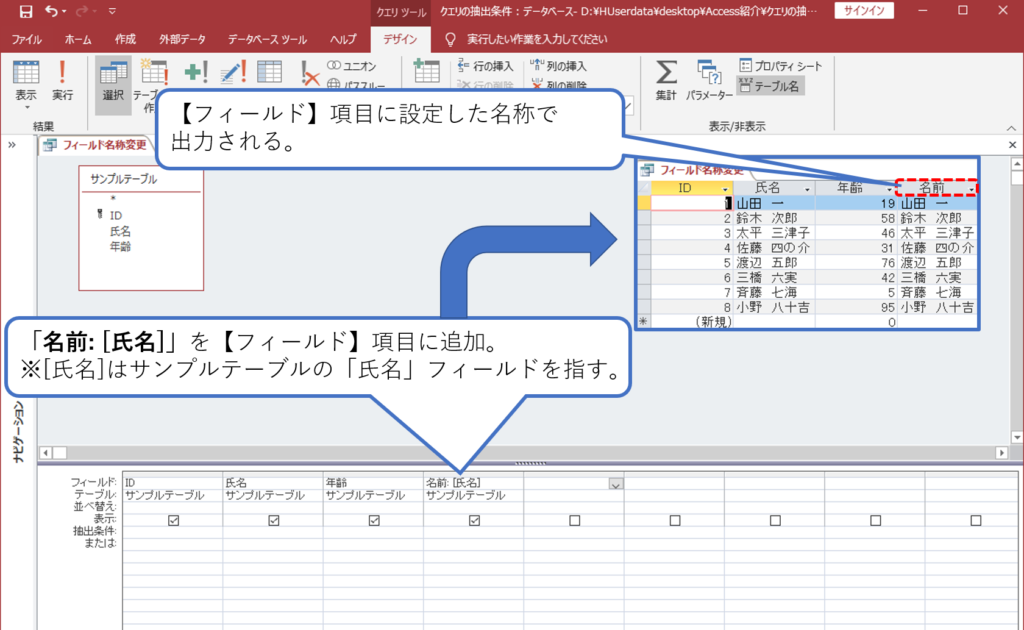Choose the ユニオン query option
Screen dimensions: 1024x630
[353, 66]
